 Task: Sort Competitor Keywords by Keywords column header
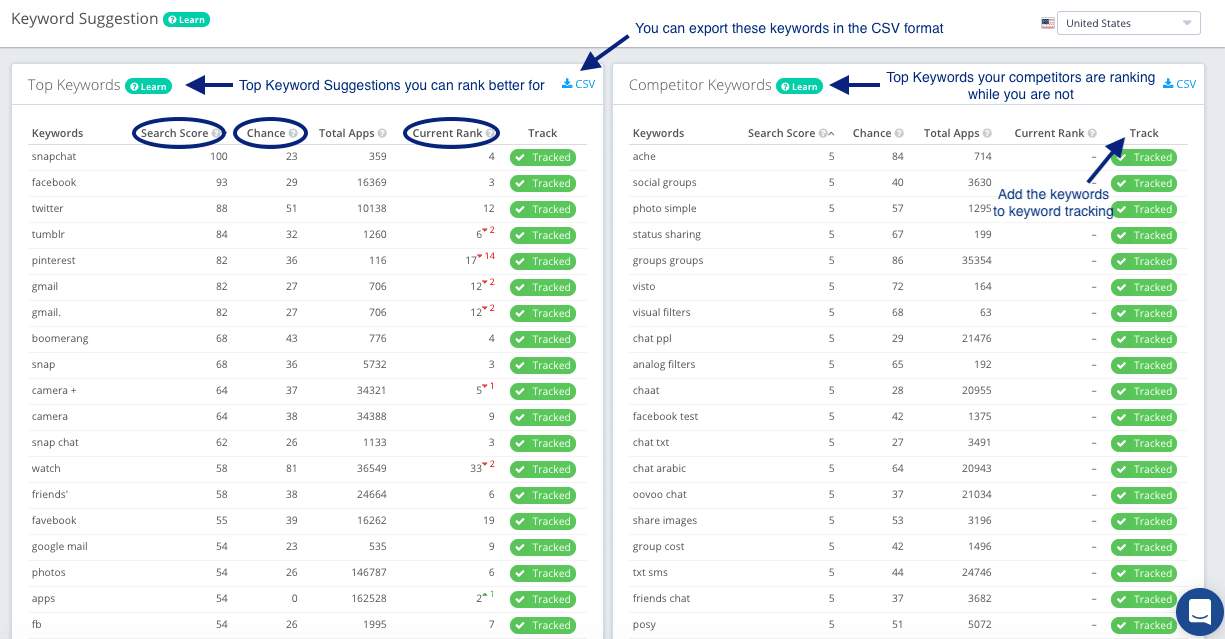[x=658, y=133]
